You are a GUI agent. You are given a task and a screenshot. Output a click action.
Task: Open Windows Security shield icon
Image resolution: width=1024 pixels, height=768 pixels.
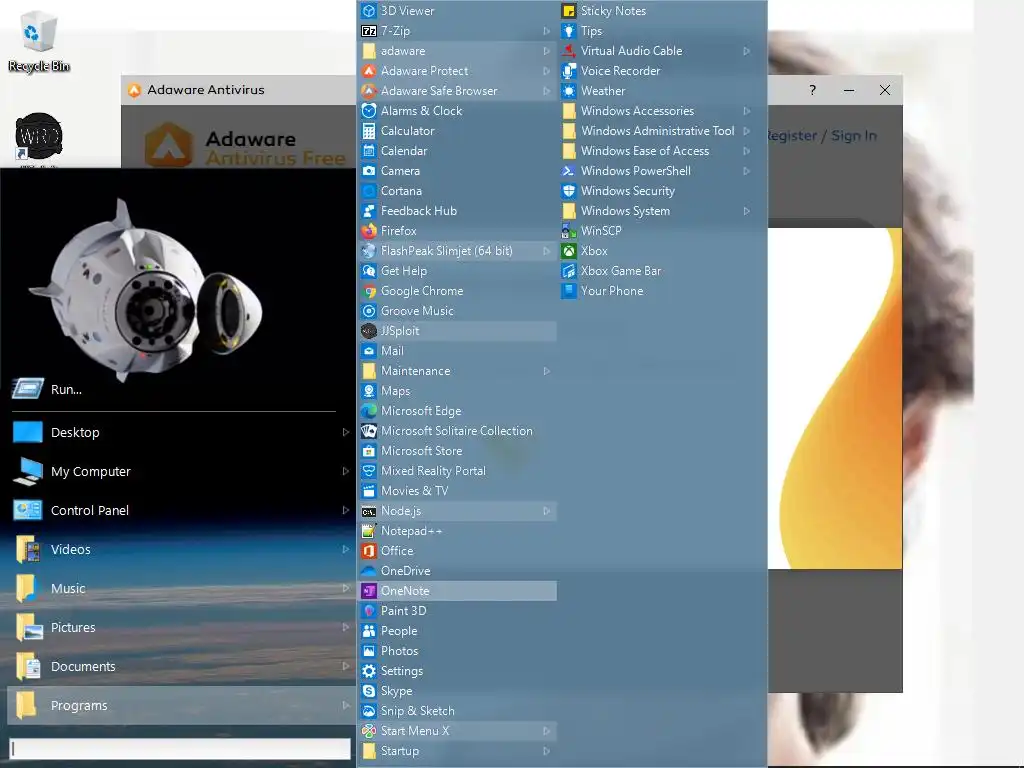569,191
